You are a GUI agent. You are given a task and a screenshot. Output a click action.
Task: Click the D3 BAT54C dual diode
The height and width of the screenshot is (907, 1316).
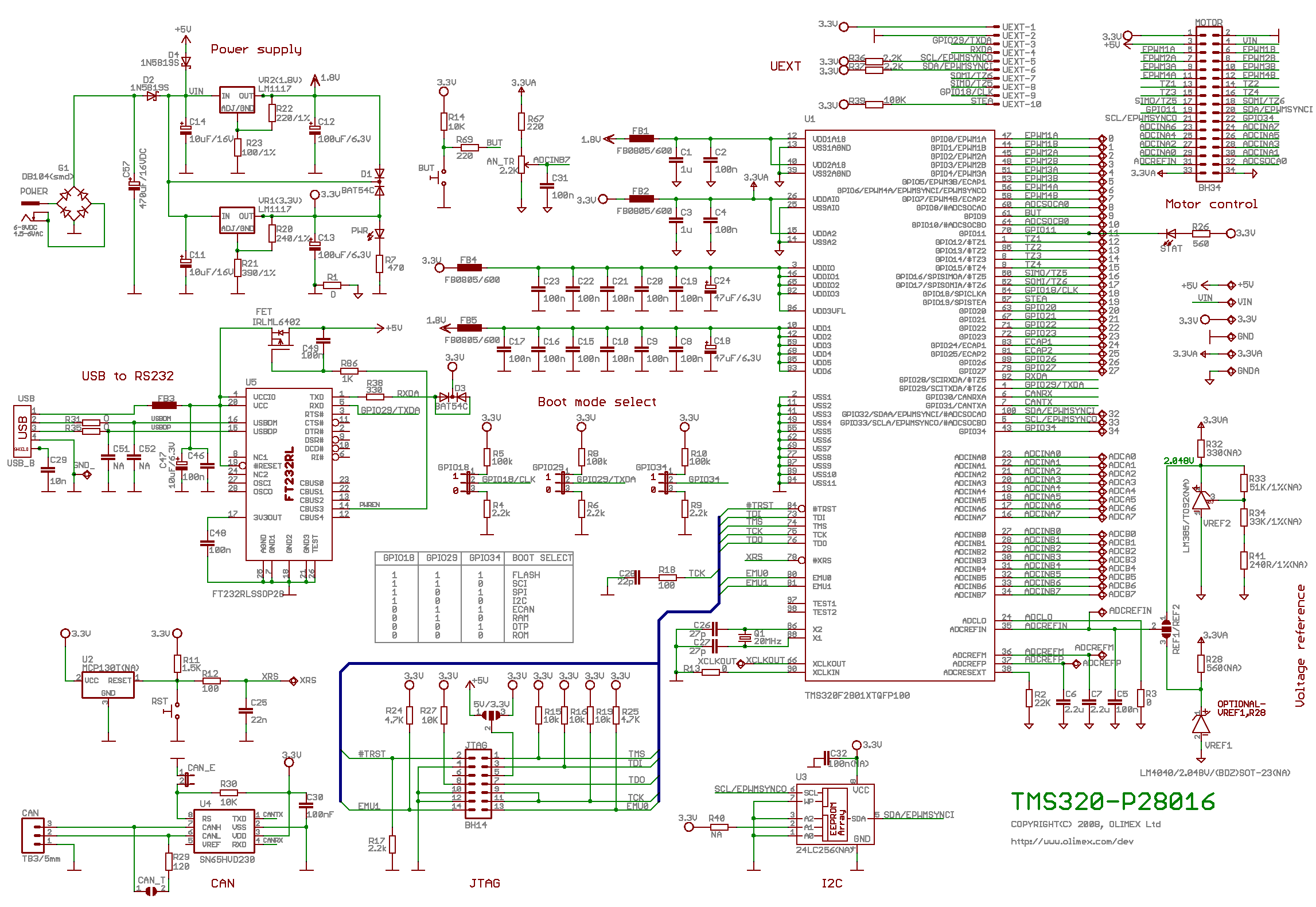452,397
